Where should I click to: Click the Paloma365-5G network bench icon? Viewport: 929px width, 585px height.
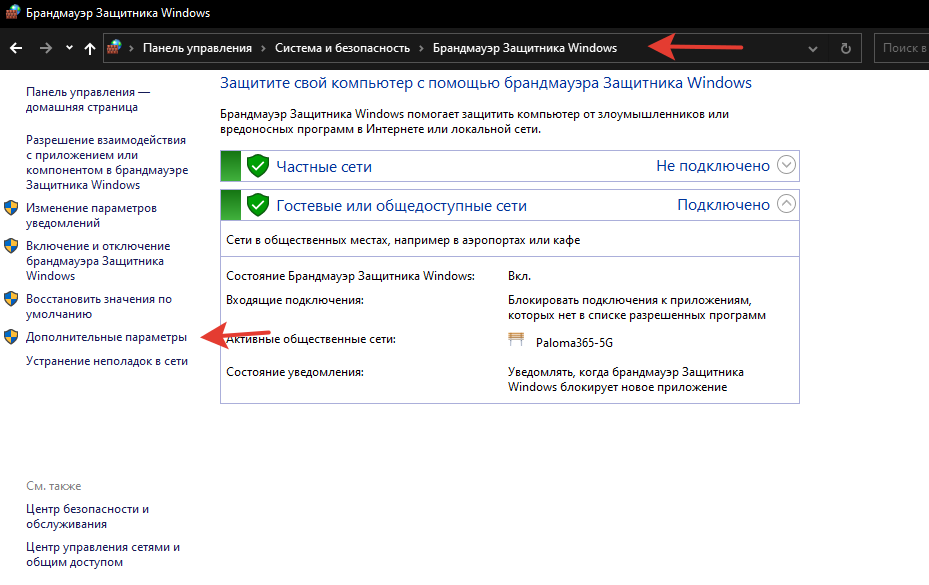(x=516, y=339)
